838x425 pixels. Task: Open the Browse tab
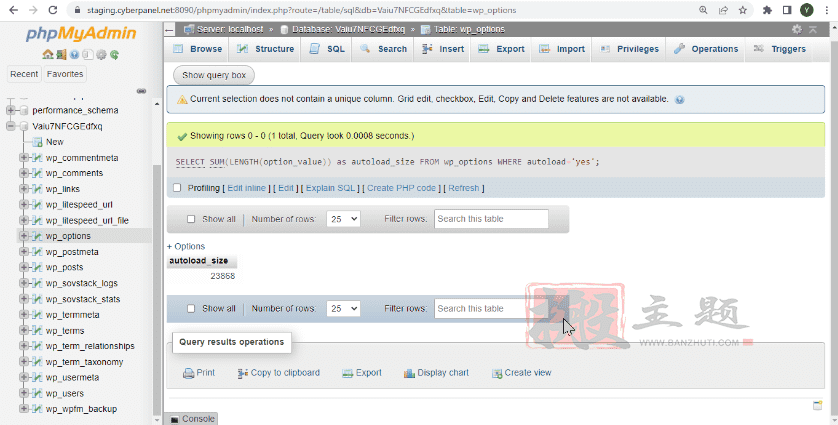click(x=197, y=49)
